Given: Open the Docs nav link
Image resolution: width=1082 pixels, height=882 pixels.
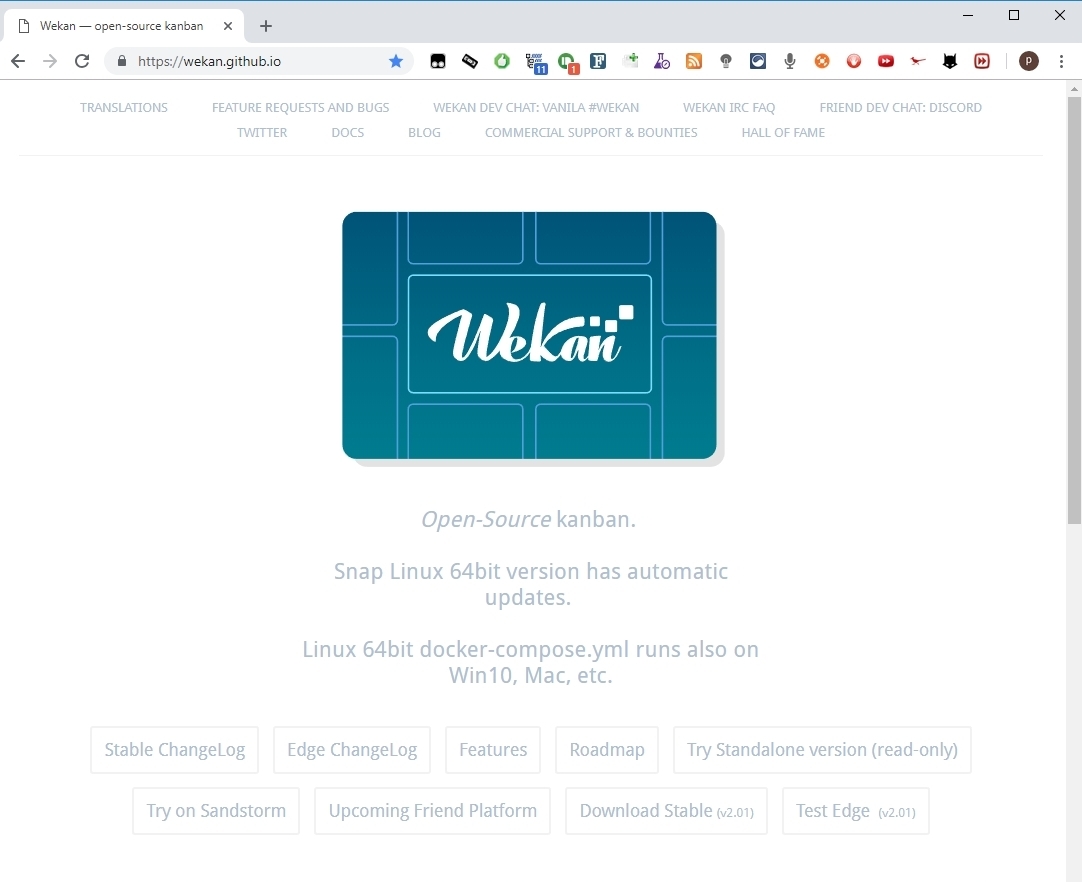Looking at the screenshot, I should (348, 133).
